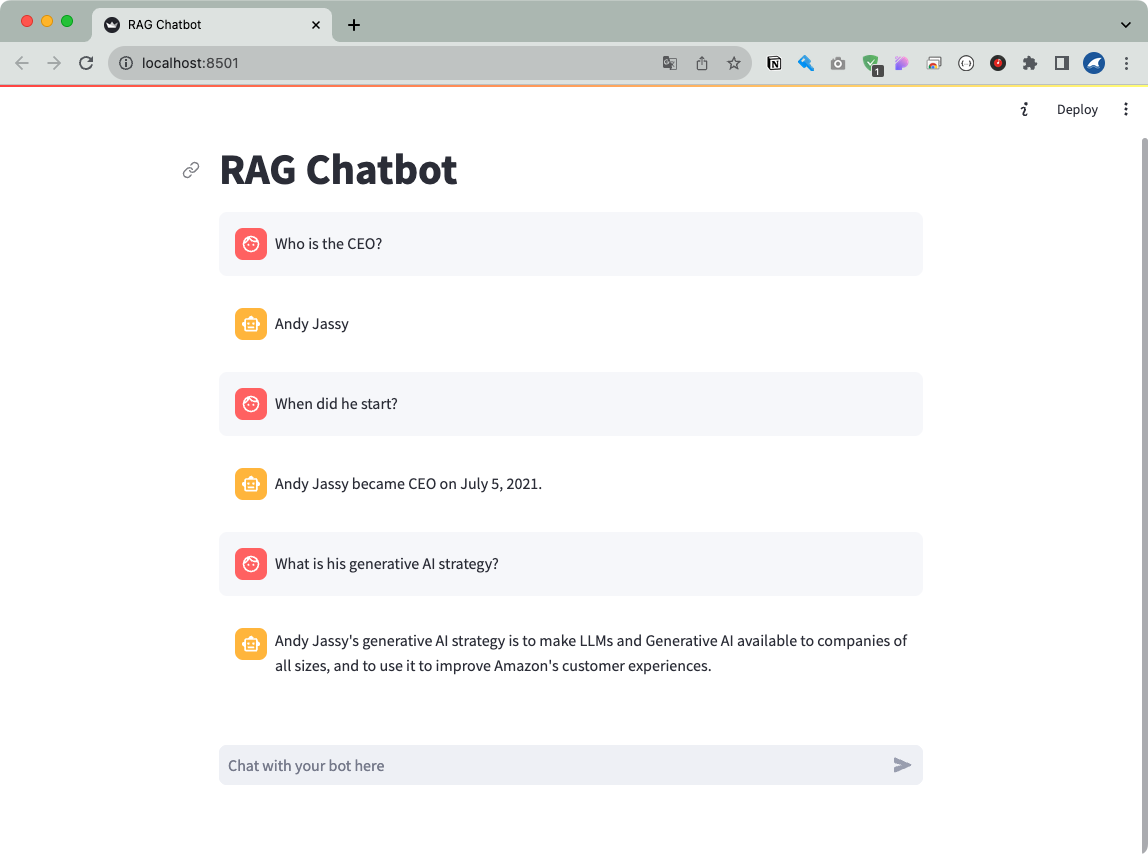Click the purple gradient extension icon
This screenshot has height=855, width=1148.
[x=902, y=63]
